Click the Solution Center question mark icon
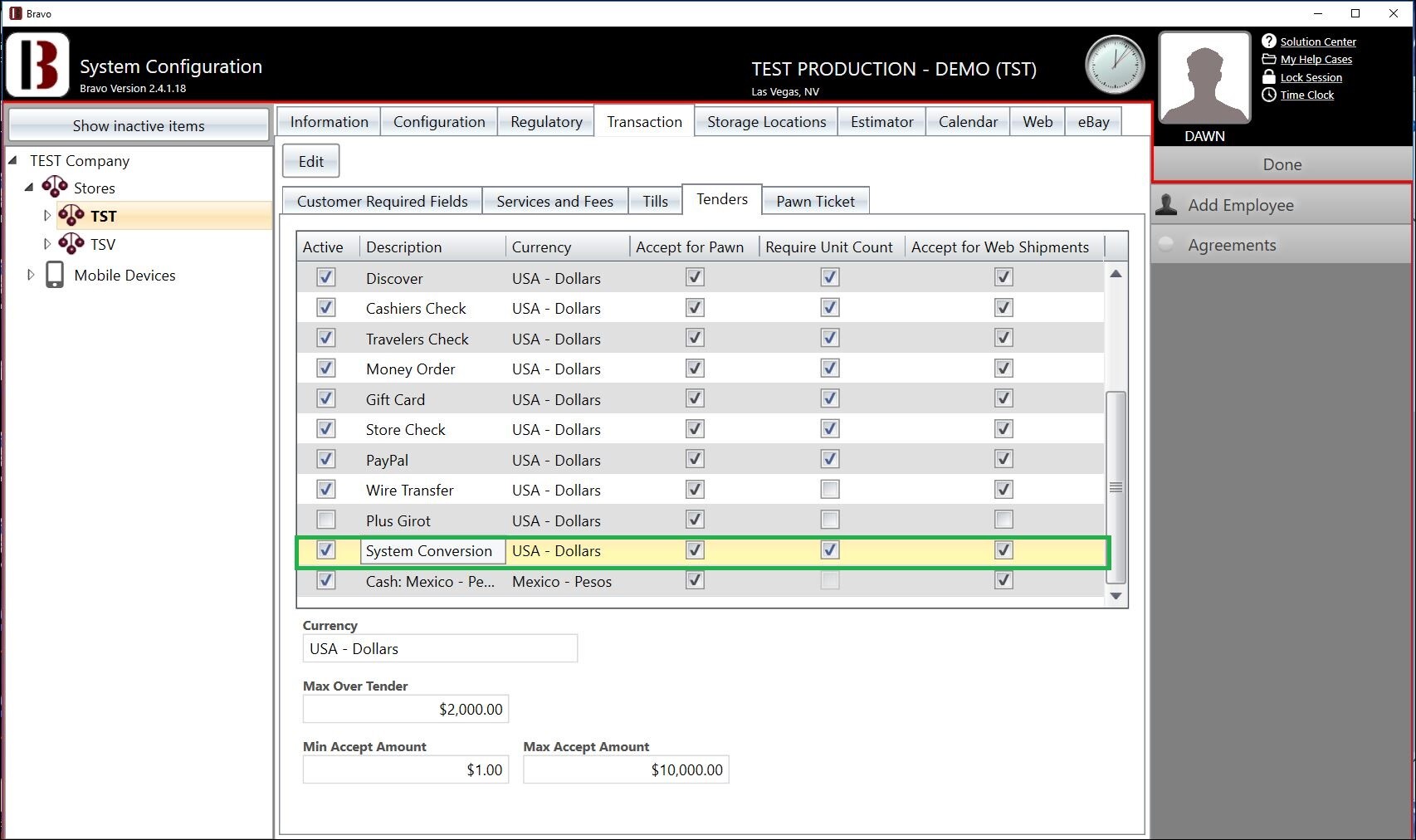 click(1268, 41)
